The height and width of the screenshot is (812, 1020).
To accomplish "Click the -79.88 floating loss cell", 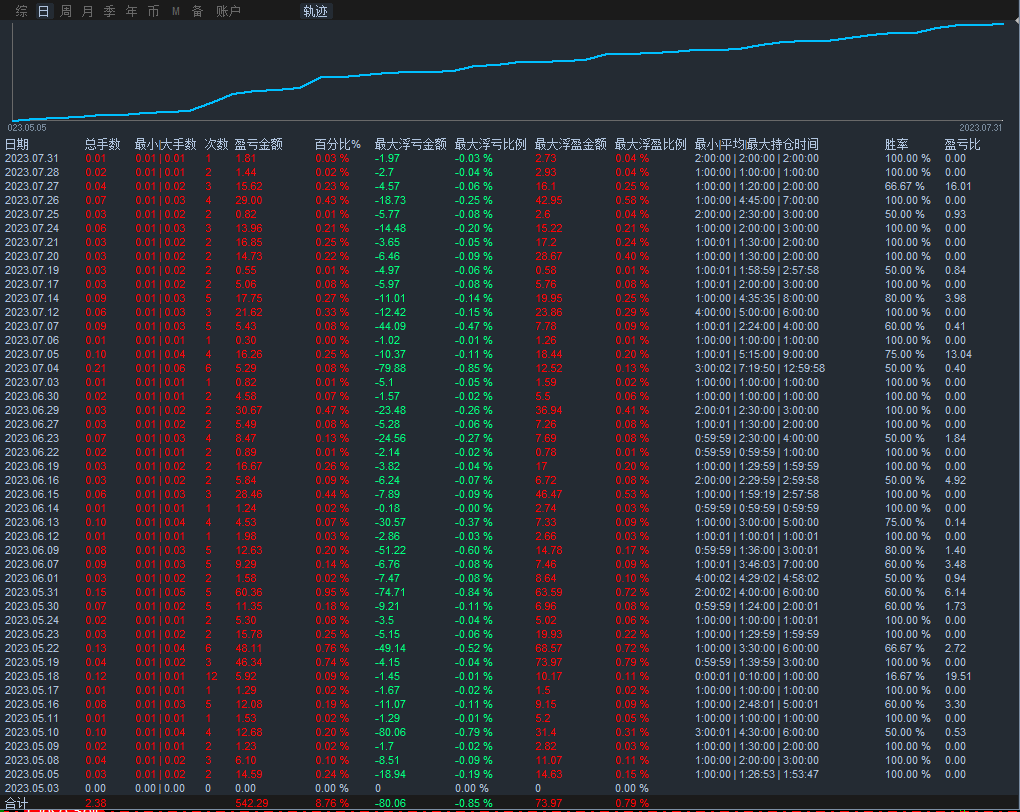I will pyautogui.click(x=390, y=368).
